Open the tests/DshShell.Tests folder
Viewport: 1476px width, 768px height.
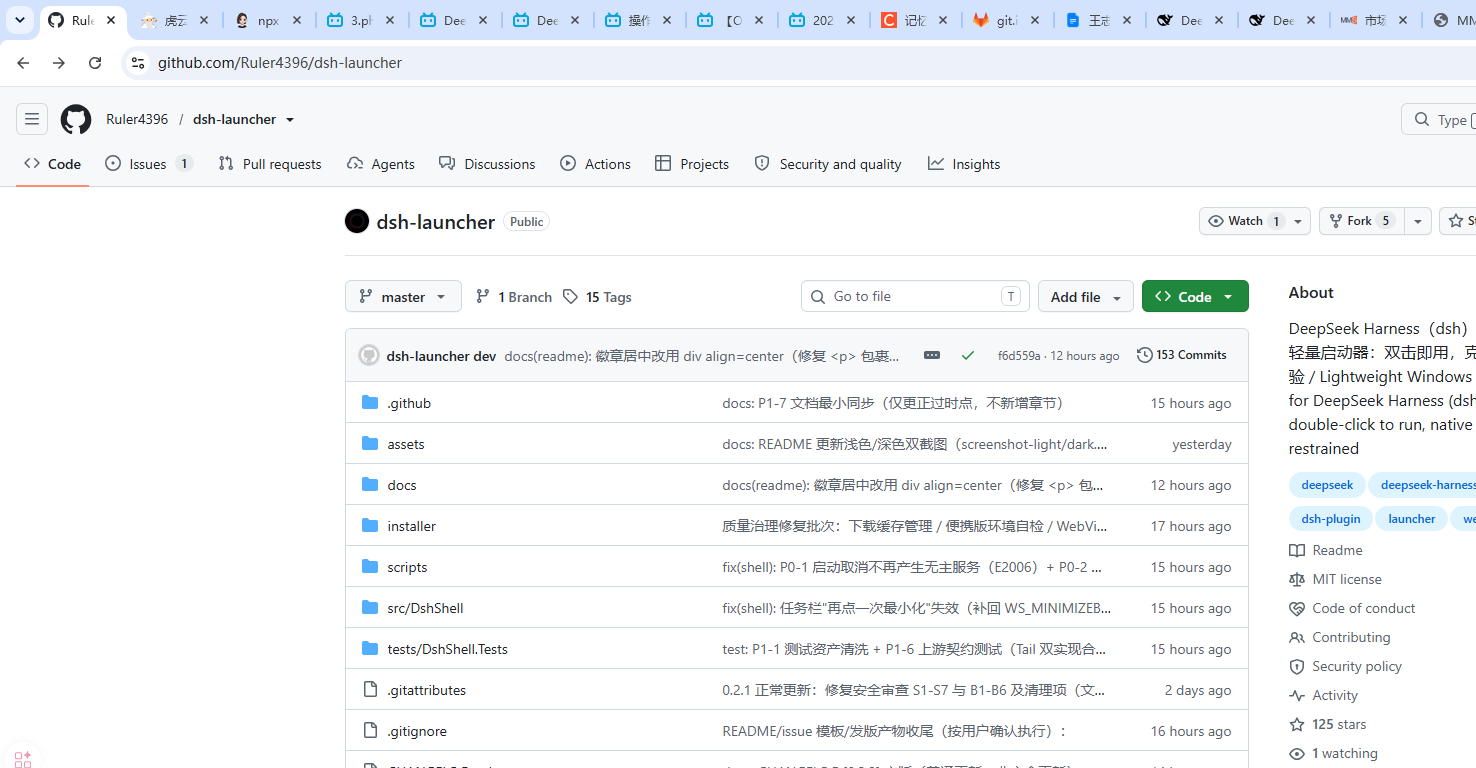click(x=447, y=649)
